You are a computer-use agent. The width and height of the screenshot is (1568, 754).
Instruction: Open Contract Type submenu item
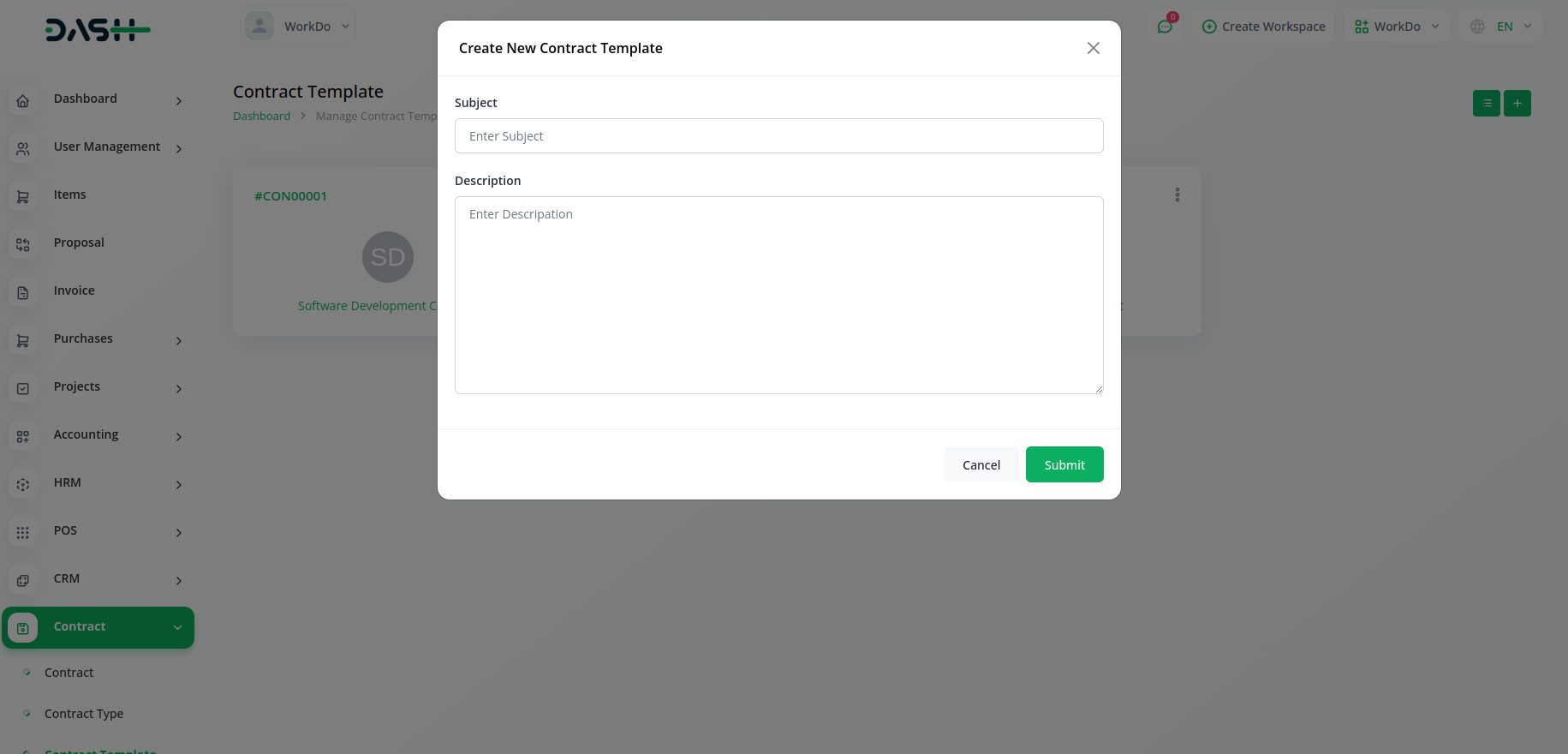(x=84, y=714)
